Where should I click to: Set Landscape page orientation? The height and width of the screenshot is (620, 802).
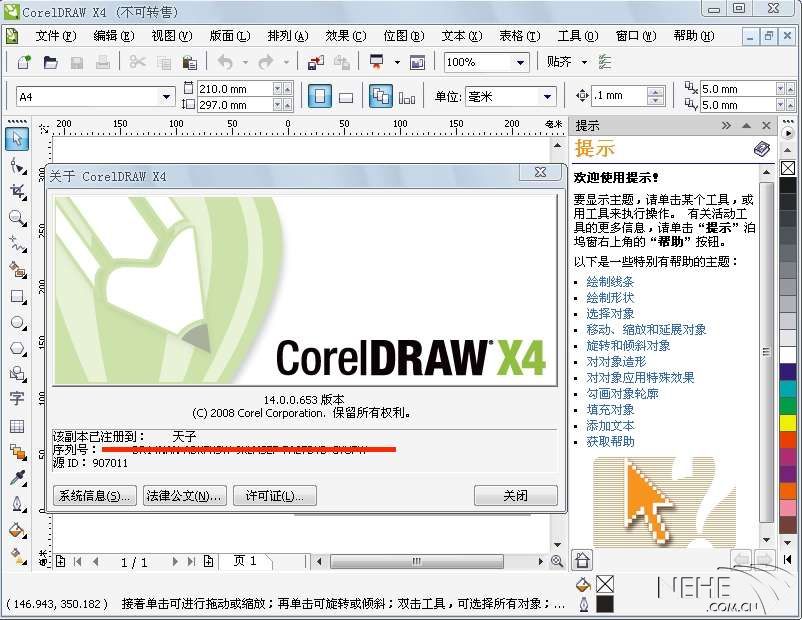coord(346,96)
